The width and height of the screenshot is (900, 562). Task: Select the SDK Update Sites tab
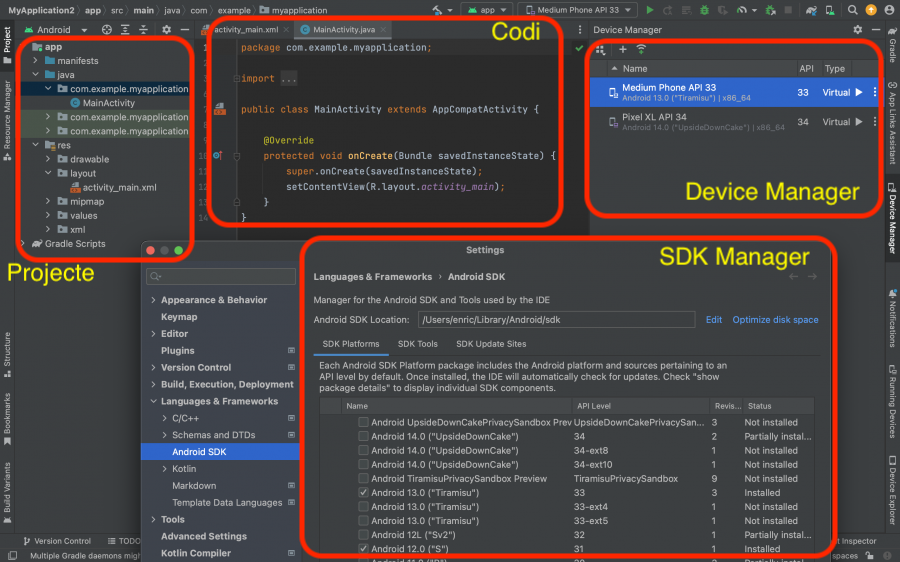coord(491,344)
